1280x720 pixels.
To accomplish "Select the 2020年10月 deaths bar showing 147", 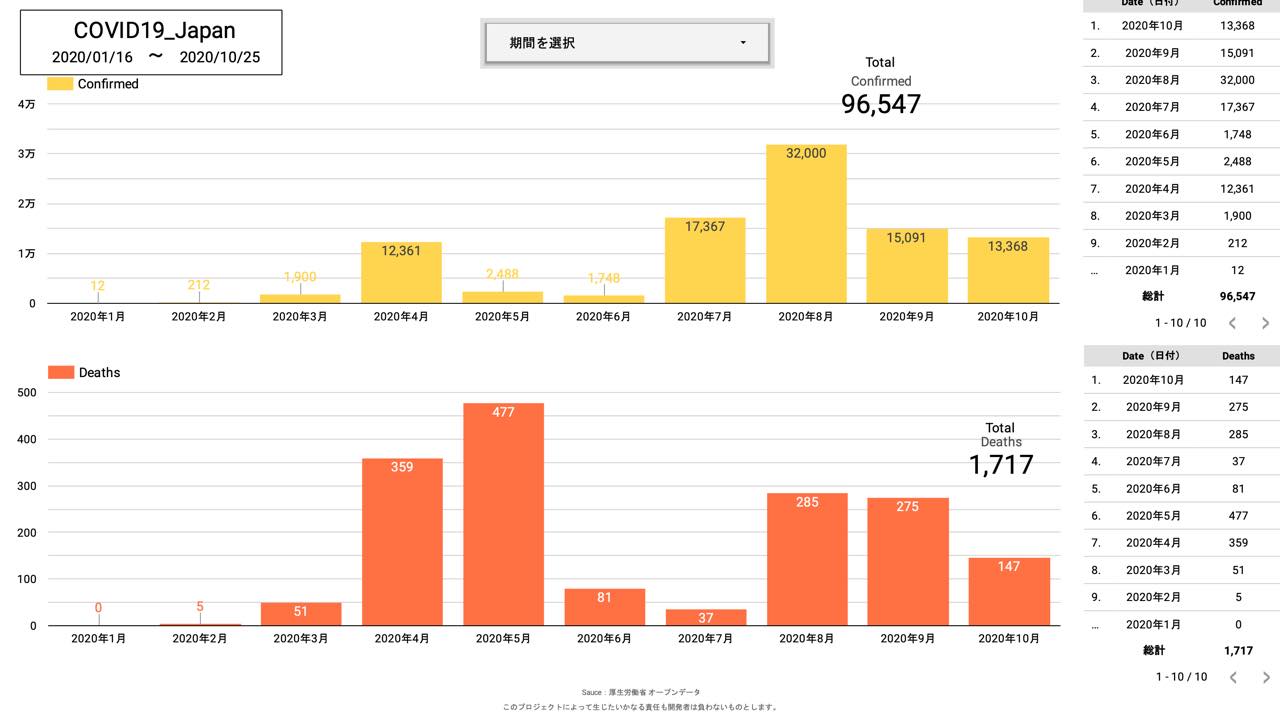I will pos(1008,592).
